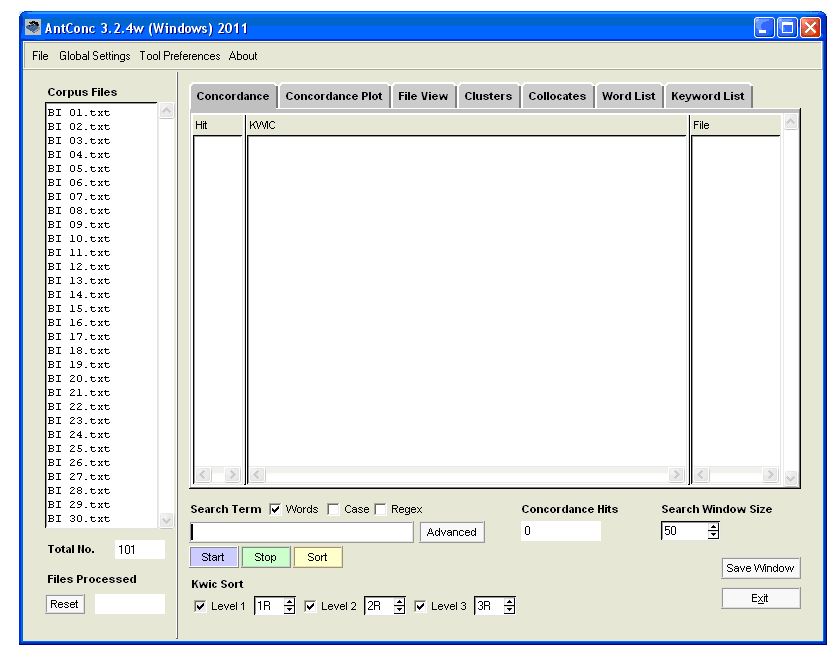Click the Level 3 value field 3R
Viewport: 836px width, 662px height.
pyautogui.click(x=489, y=606)
